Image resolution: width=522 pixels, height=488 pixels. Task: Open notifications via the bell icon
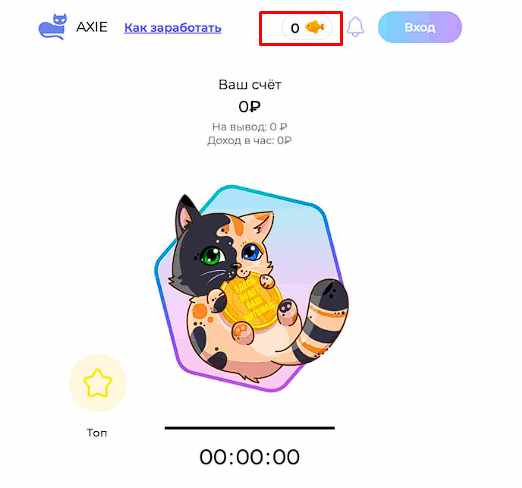click(355, 27)
